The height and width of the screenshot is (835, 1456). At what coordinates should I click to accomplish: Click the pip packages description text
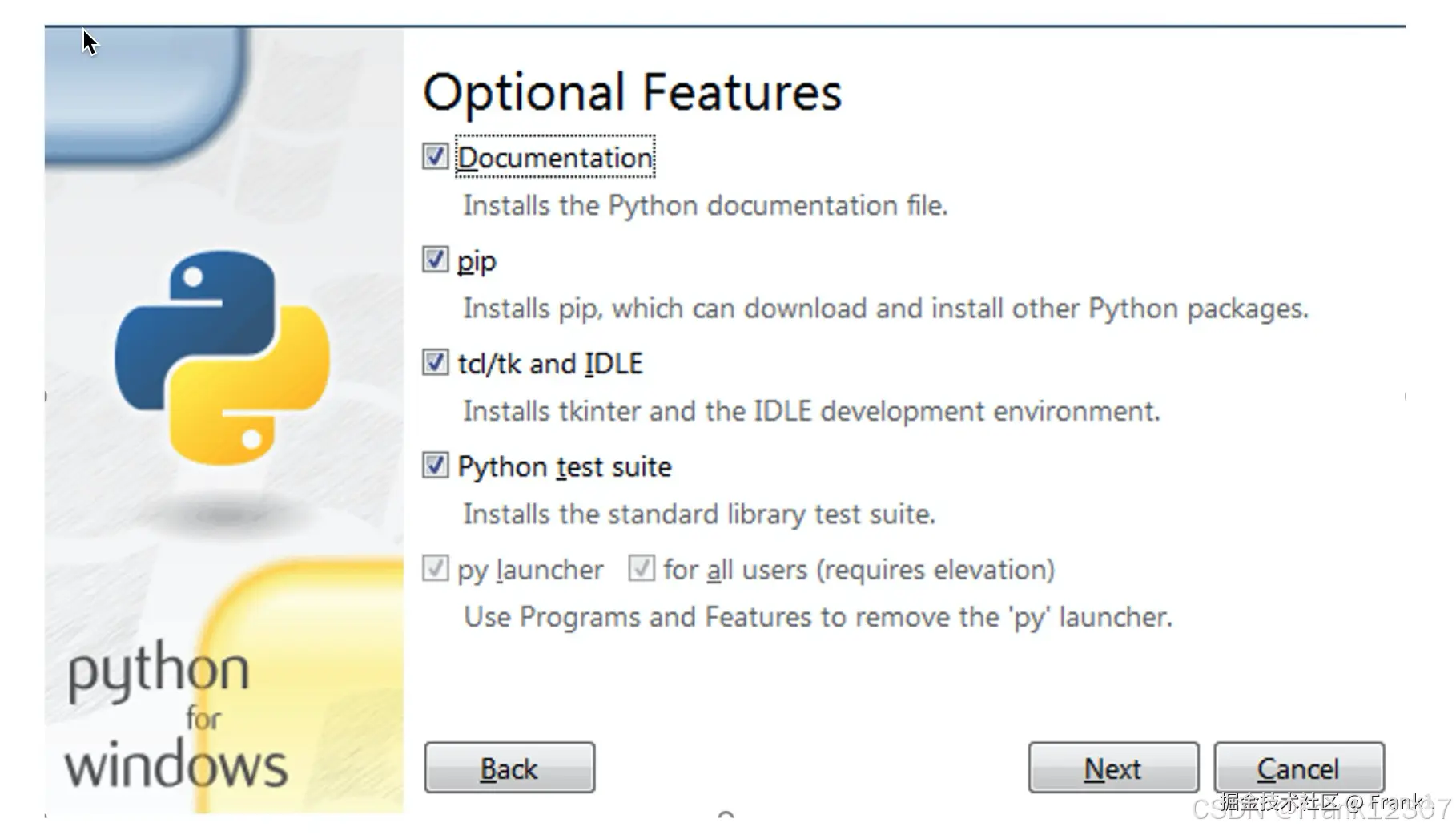(885, 309)
